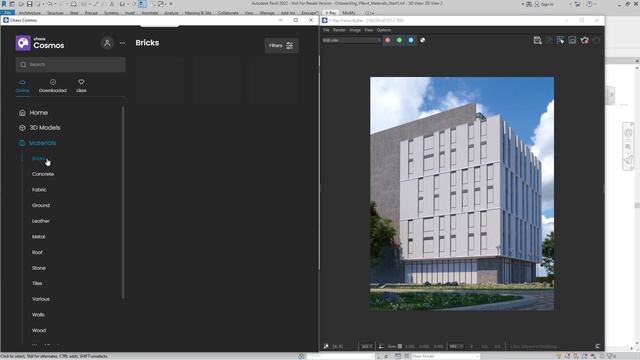Select the Ground material subcategory
Image resolution: width=640 pixels, height=360 pixels.
[41, 205]
